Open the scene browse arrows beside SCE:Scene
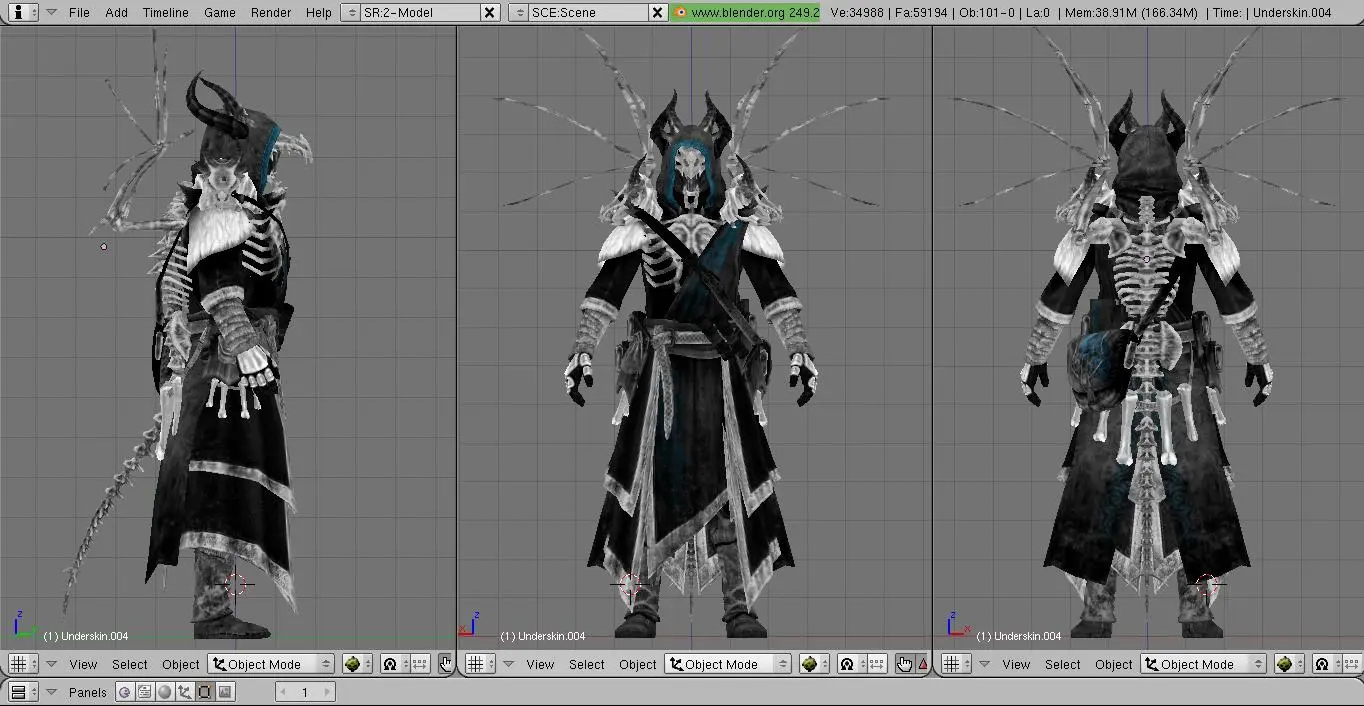This screenshot has width=1364, height=706. coord(518,12)
